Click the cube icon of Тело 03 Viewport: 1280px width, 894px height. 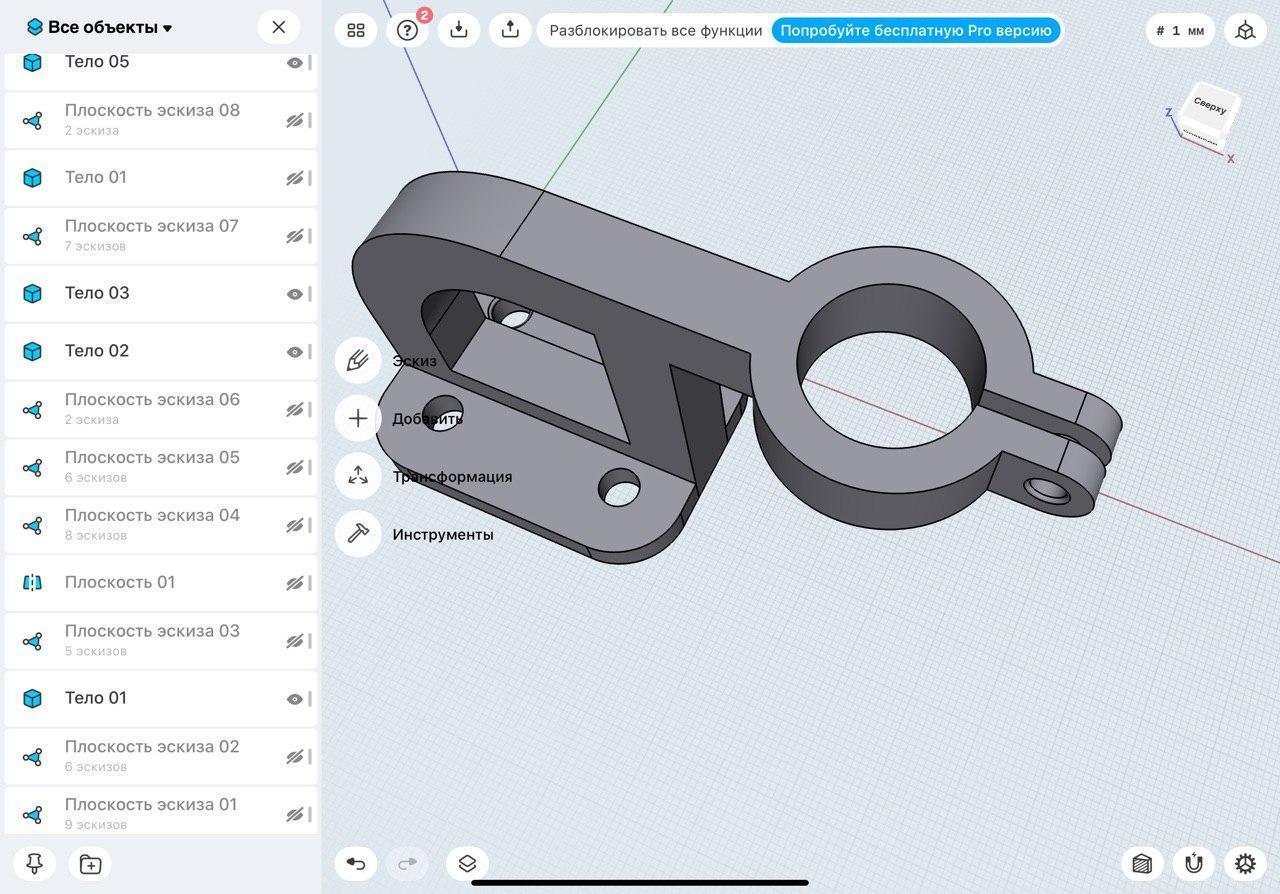[33, 293]
